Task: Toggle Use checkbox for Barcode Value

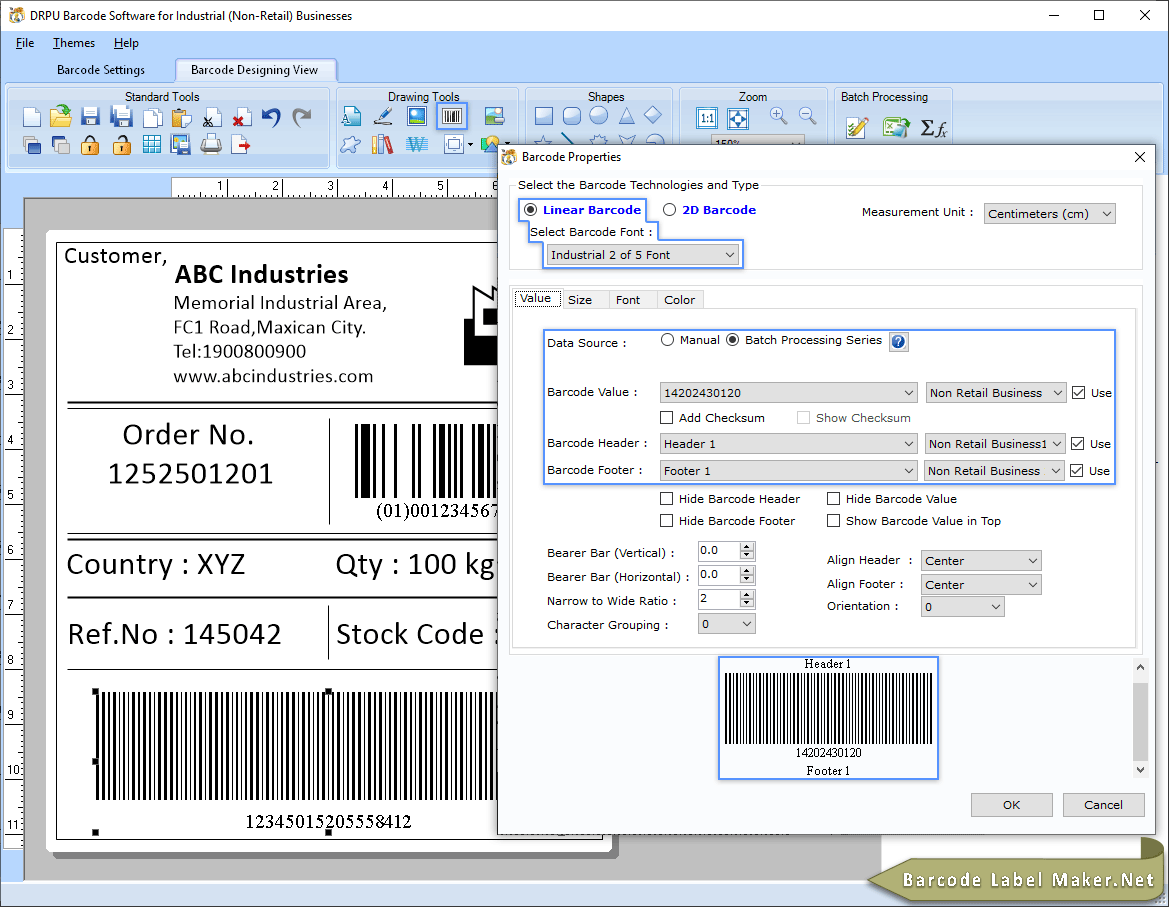Action: point(1078,392)
